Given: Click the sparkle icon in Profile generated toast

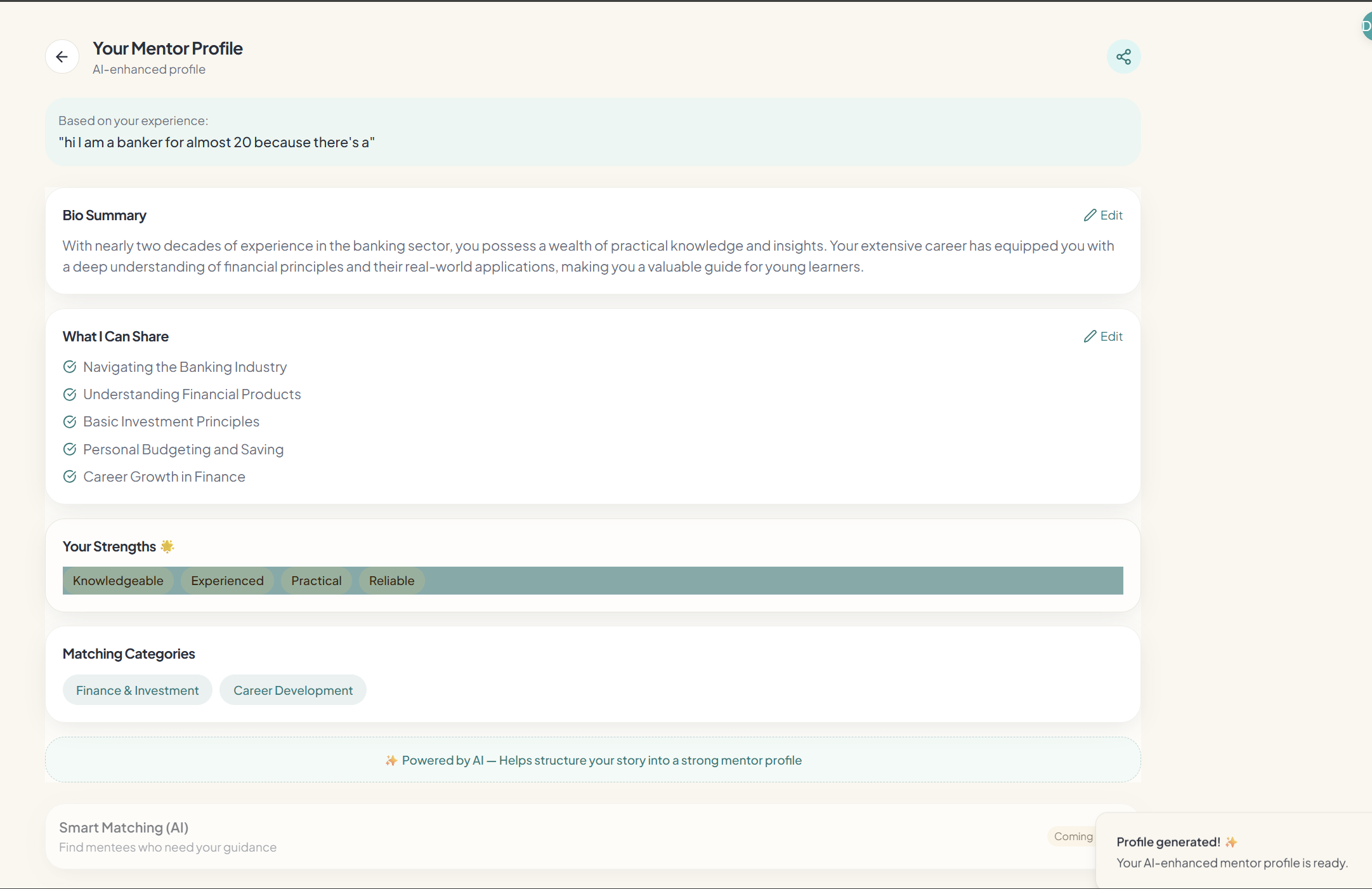Looking at the screenshot, I should point(1231,842).
